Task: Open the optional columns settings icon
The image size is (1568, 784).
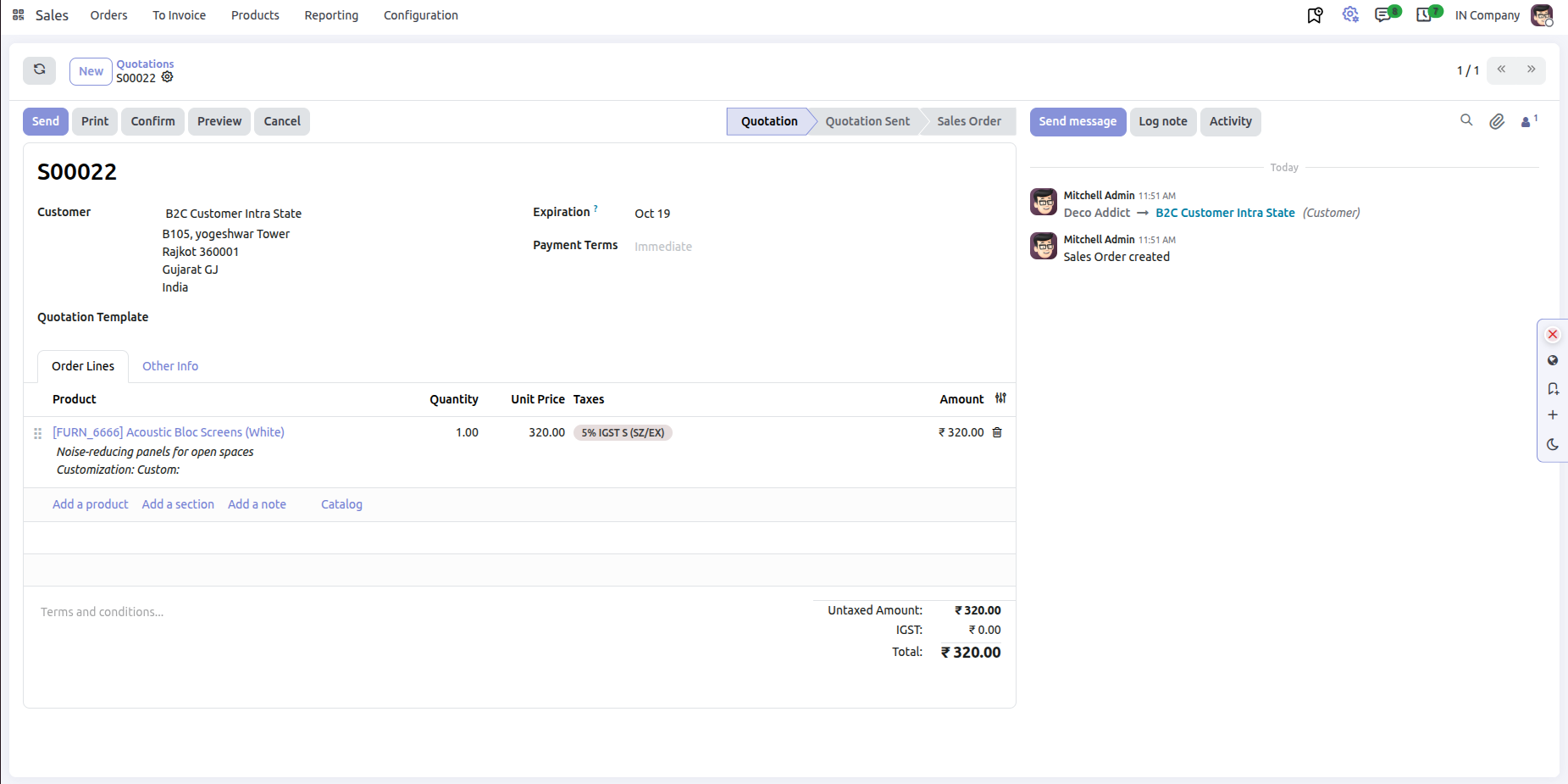Action: (x=1000, y=398)
